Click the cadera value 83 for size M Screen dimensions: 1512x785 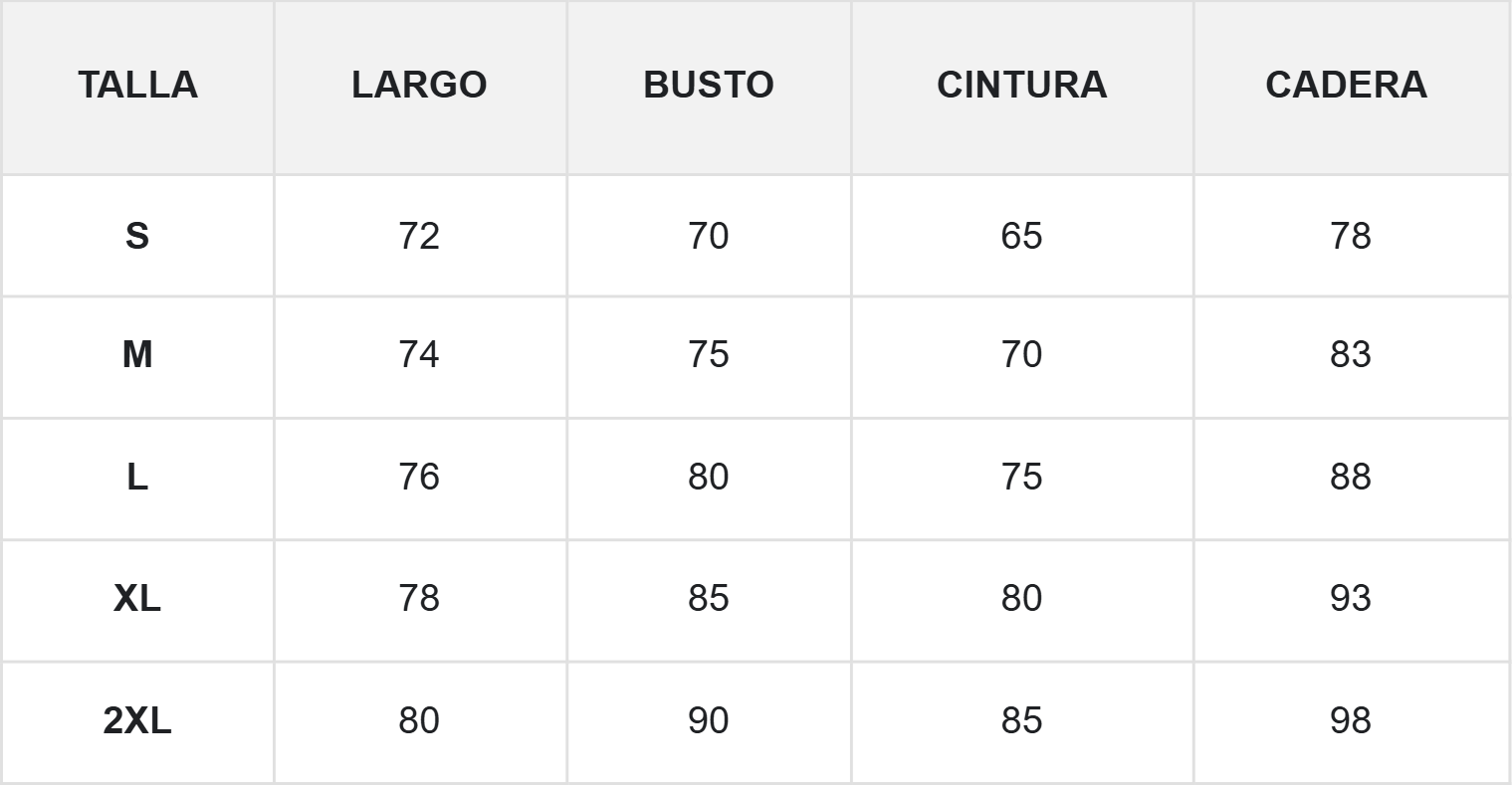click(x=1350, y=354)
